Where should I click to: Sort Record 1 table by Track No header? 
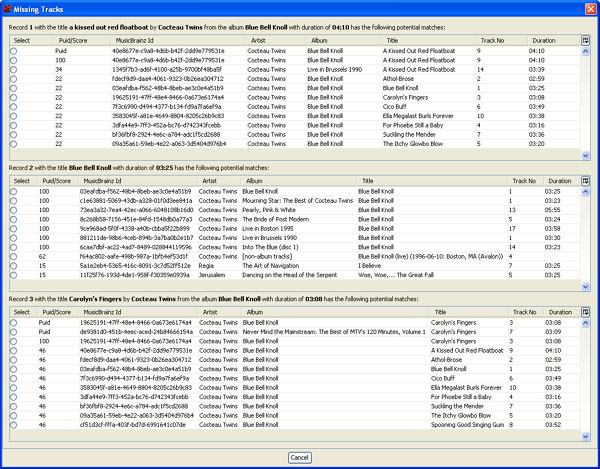pos(501,40)
